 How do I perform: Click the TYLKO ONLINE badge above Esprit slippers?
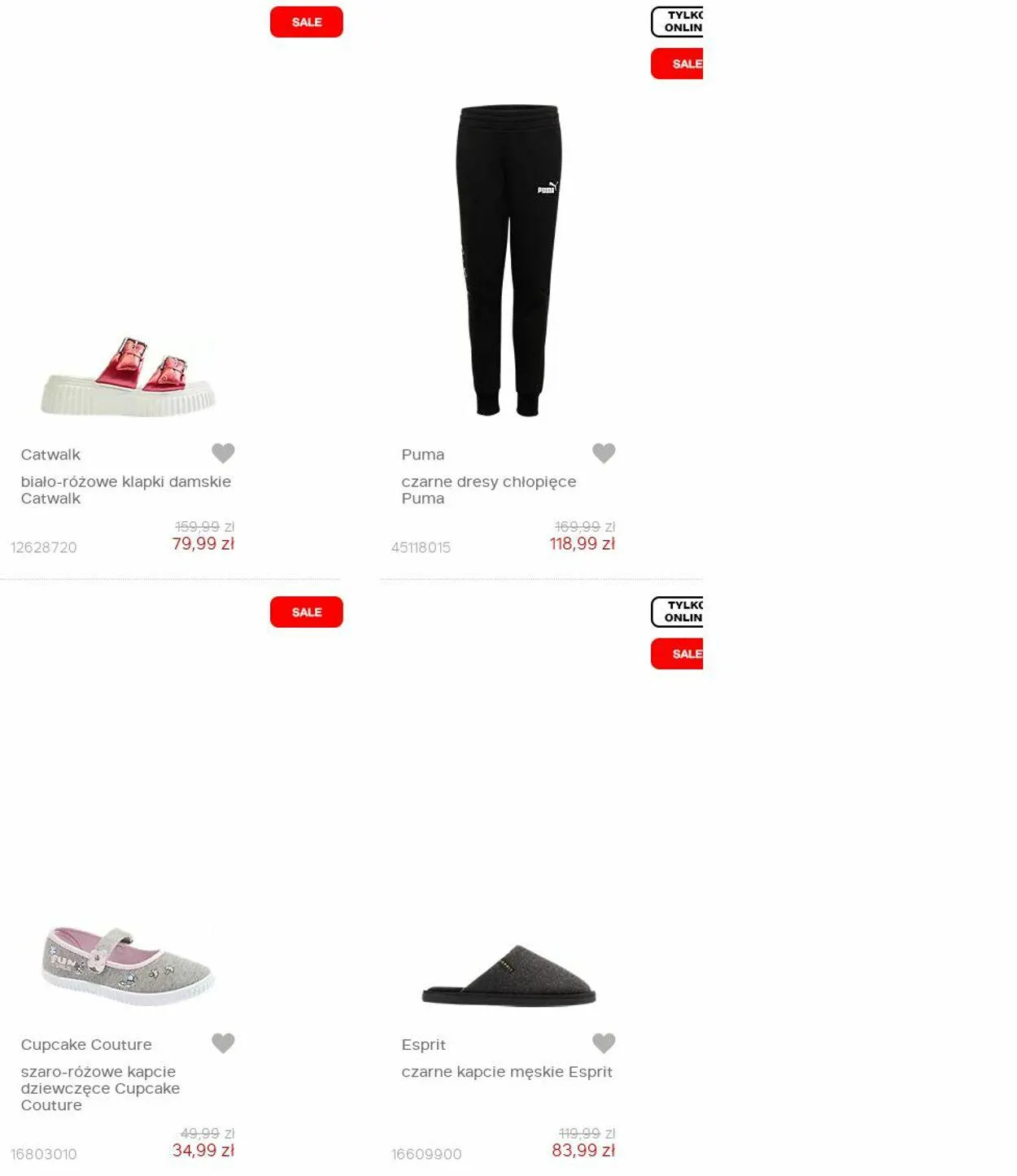coord(677,612)
